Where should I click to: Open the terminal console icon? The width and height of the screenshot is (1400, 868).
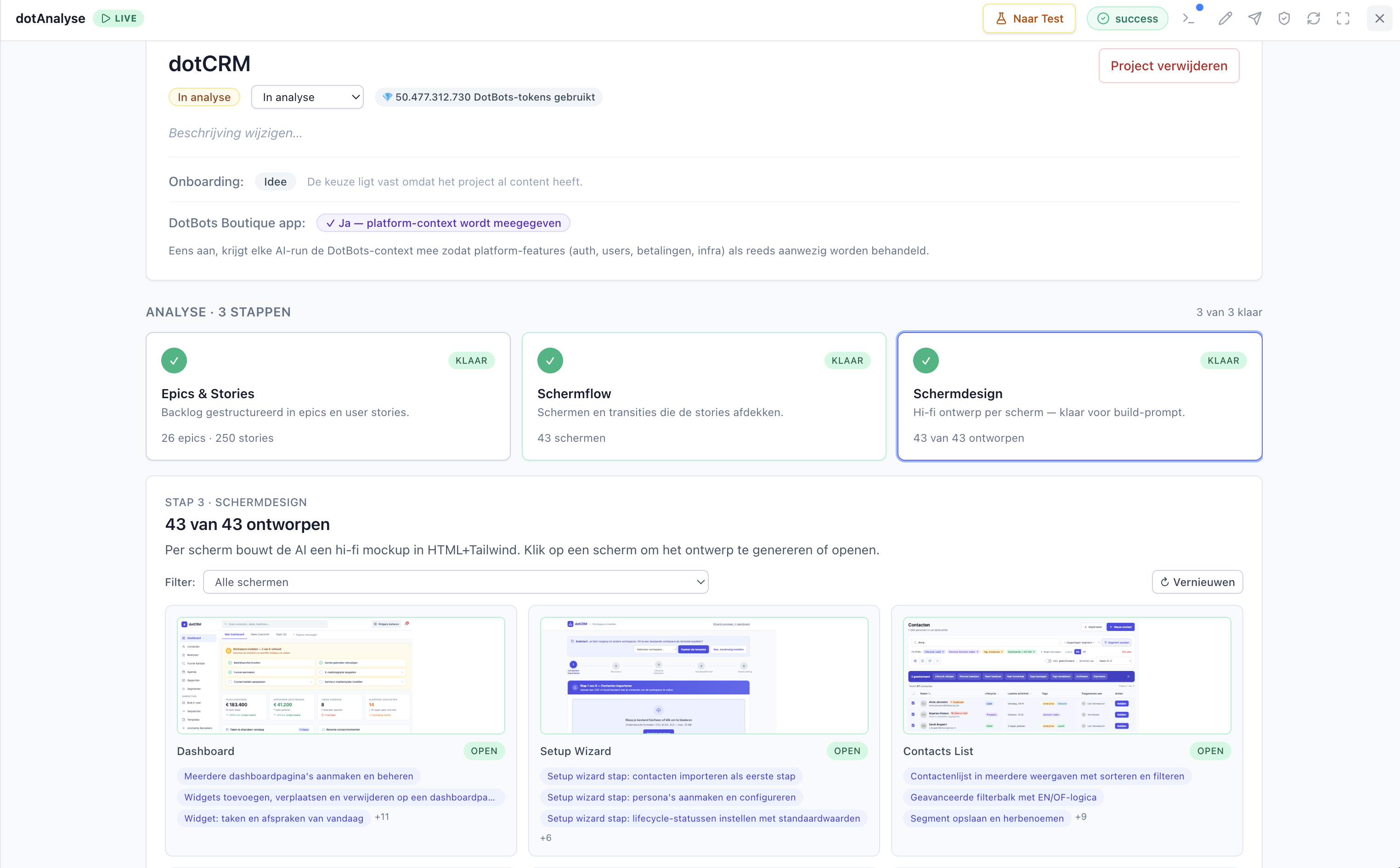(1189, 18)
